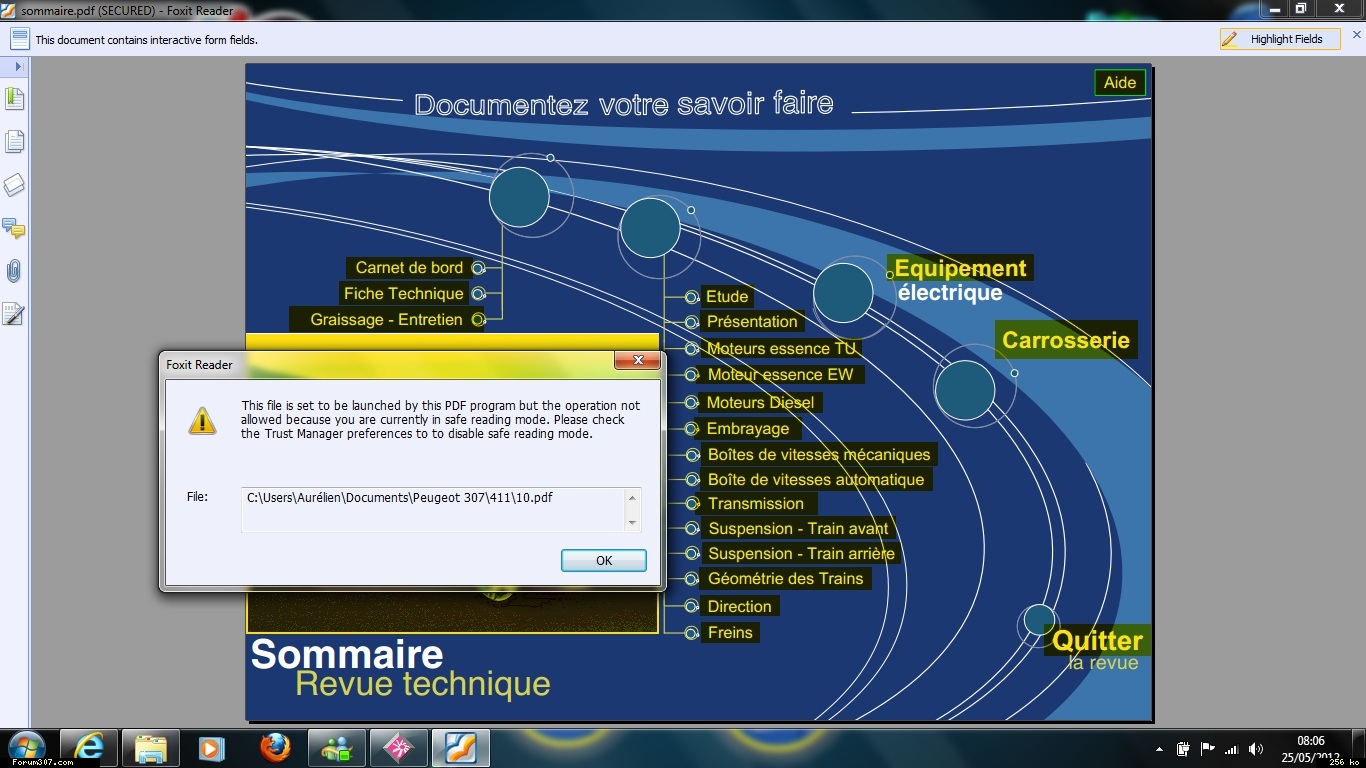Click the Documentez votre savoir faire heading

pyautogui.click(x=624, y=104)
